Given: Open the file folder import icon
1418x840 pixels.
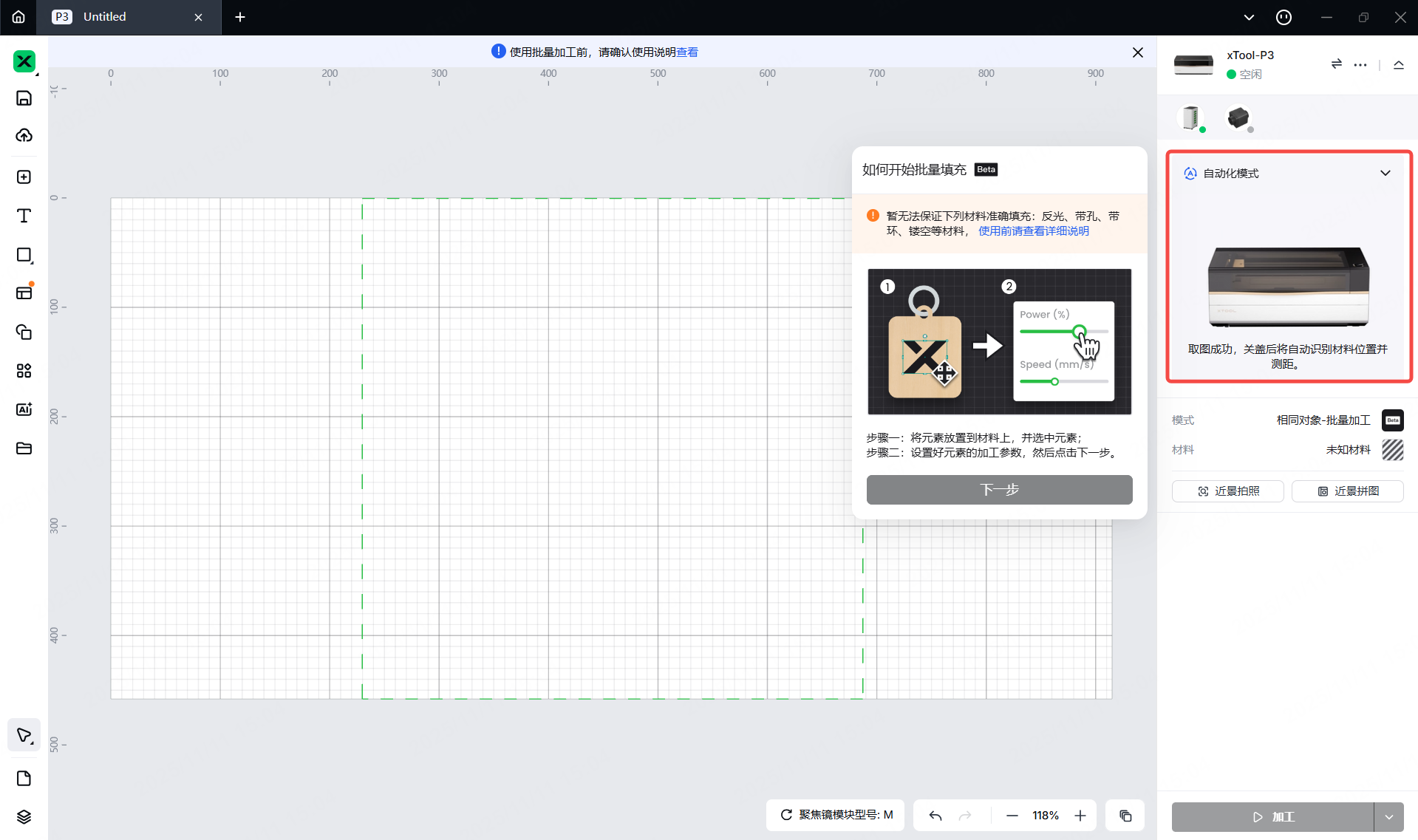Looking at the screenshot, I should click(24, 448).
